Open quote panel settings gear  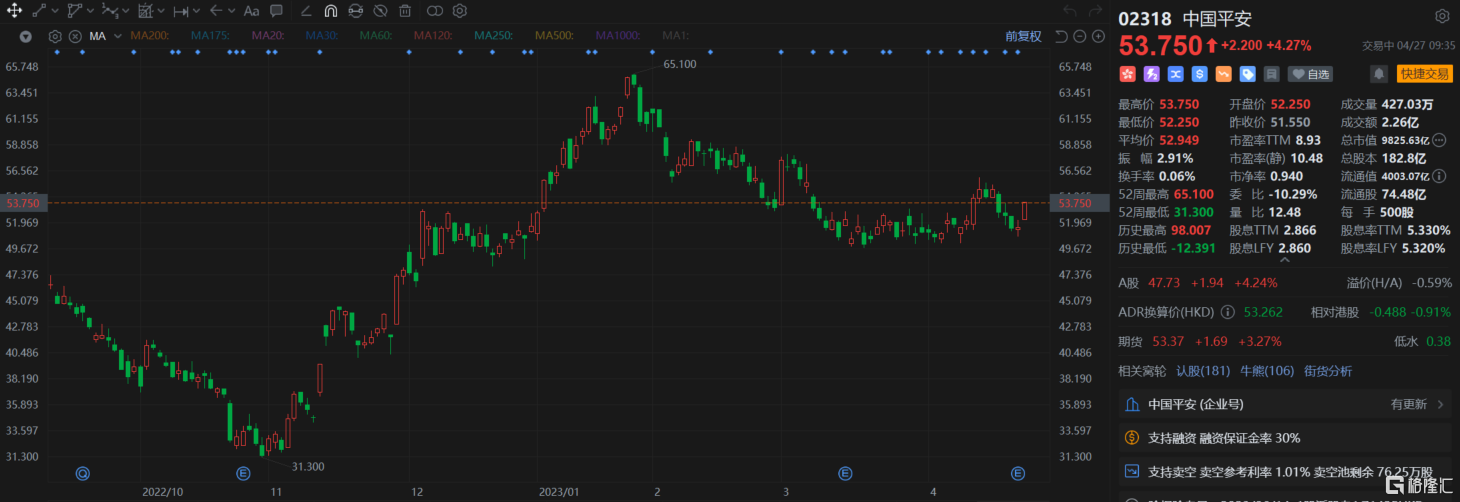point(1441,17)
